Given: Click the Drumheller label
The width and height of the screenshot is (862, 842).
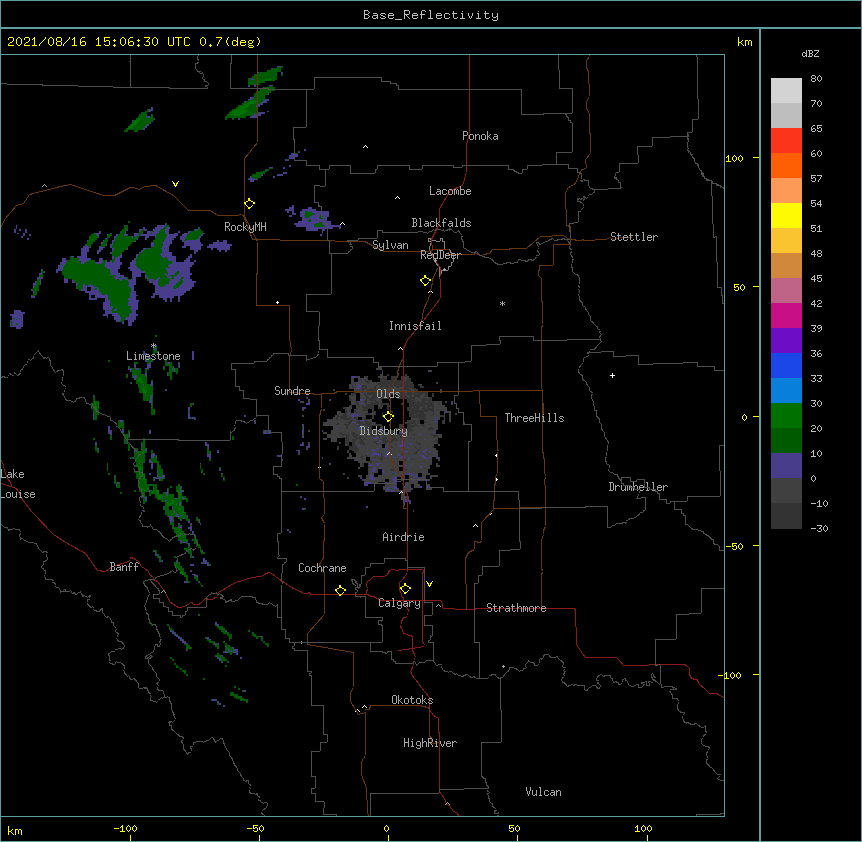Looking at the screenshot, I should tap(638, 487).
